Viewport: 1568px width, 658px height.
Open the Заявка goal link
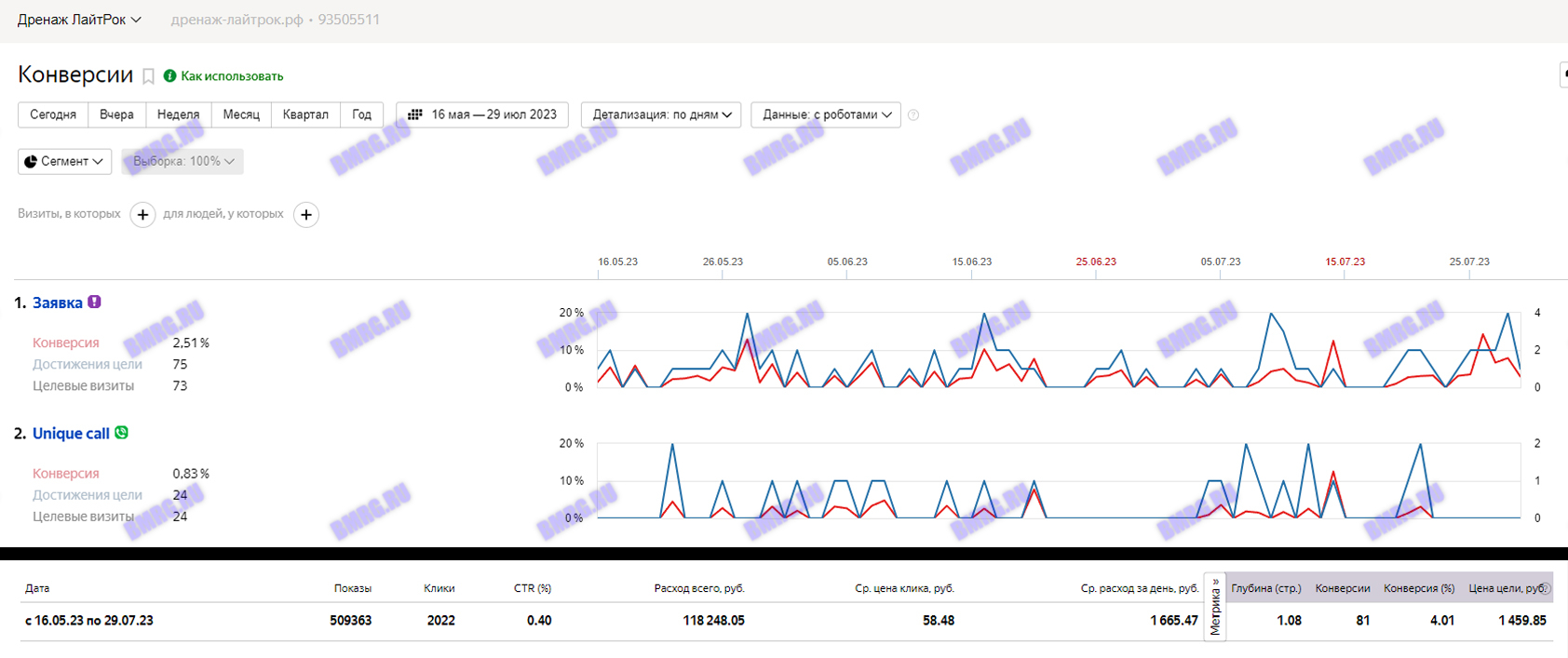pyautogui.click(x=58, y=303)
